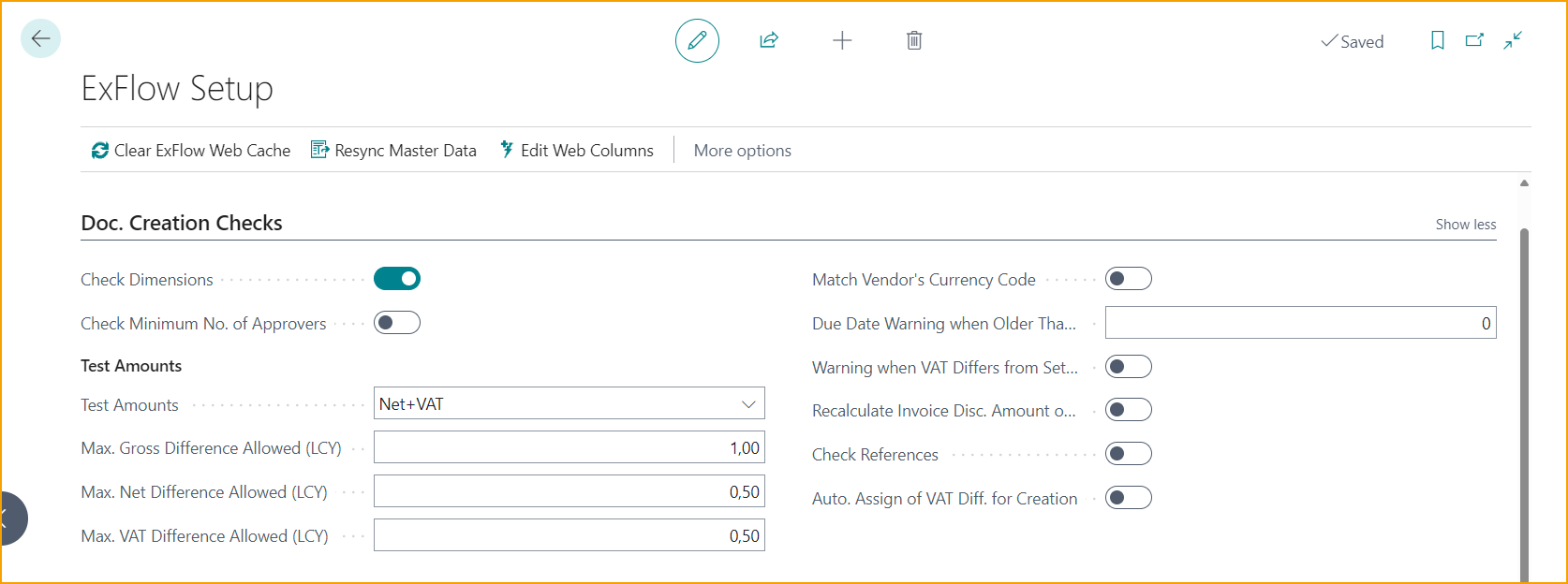Open the Test Amounts Net+VAT dropdown
The image size is (1568, 584).
click(570, 403)
